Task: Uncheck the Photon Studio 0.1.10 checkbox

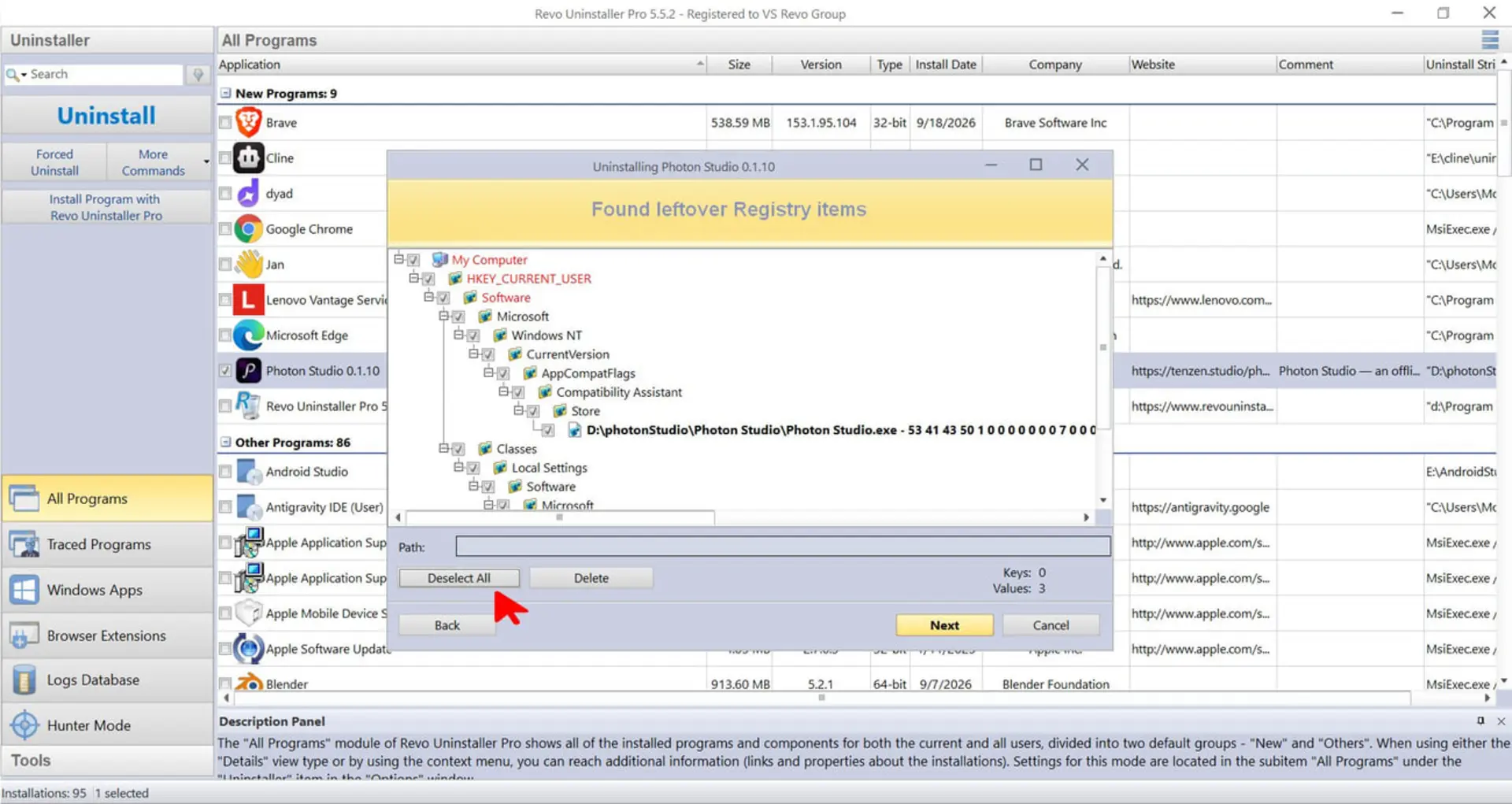Action: pyautogui.click(x=225, y=371)
